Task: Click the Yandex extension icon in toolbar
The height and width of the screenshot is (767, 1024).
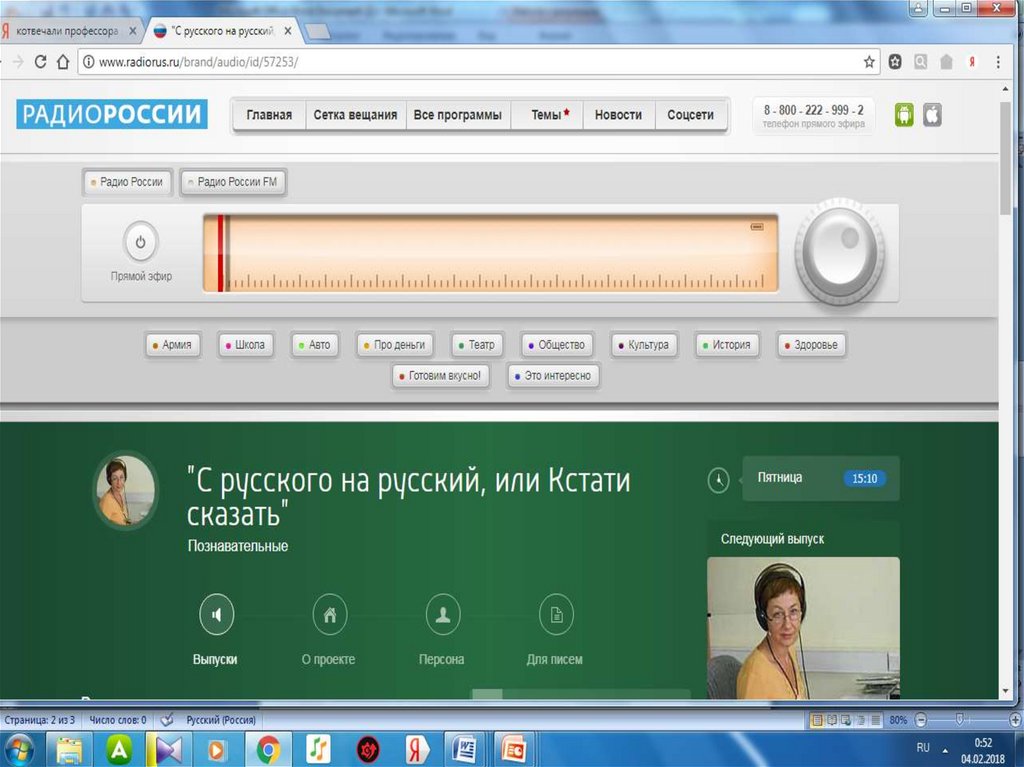Action: pos(972,61)
